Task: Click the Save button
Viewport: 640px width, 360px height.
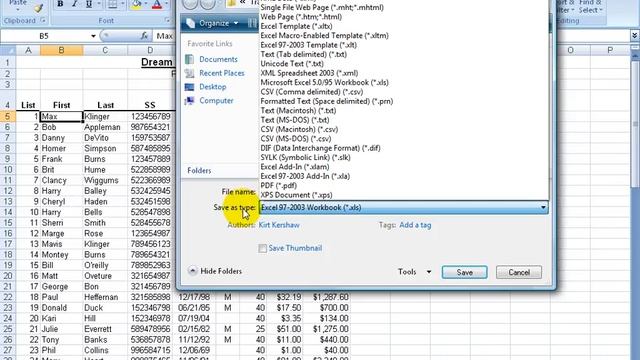Action: click(x=464, y=272)
